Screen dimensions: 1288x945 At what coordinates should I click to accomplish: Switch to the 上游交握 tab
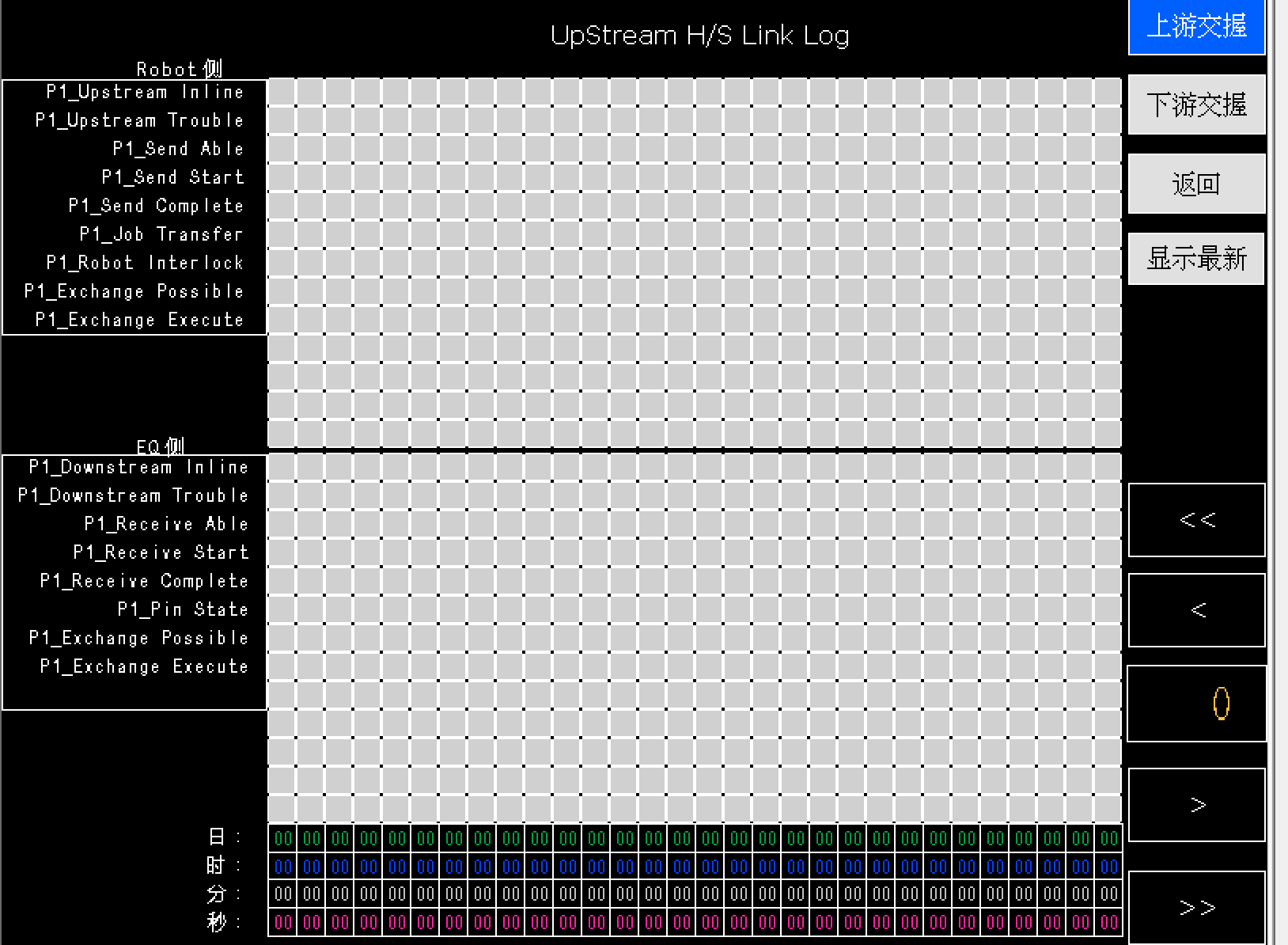pos(1195,27)
